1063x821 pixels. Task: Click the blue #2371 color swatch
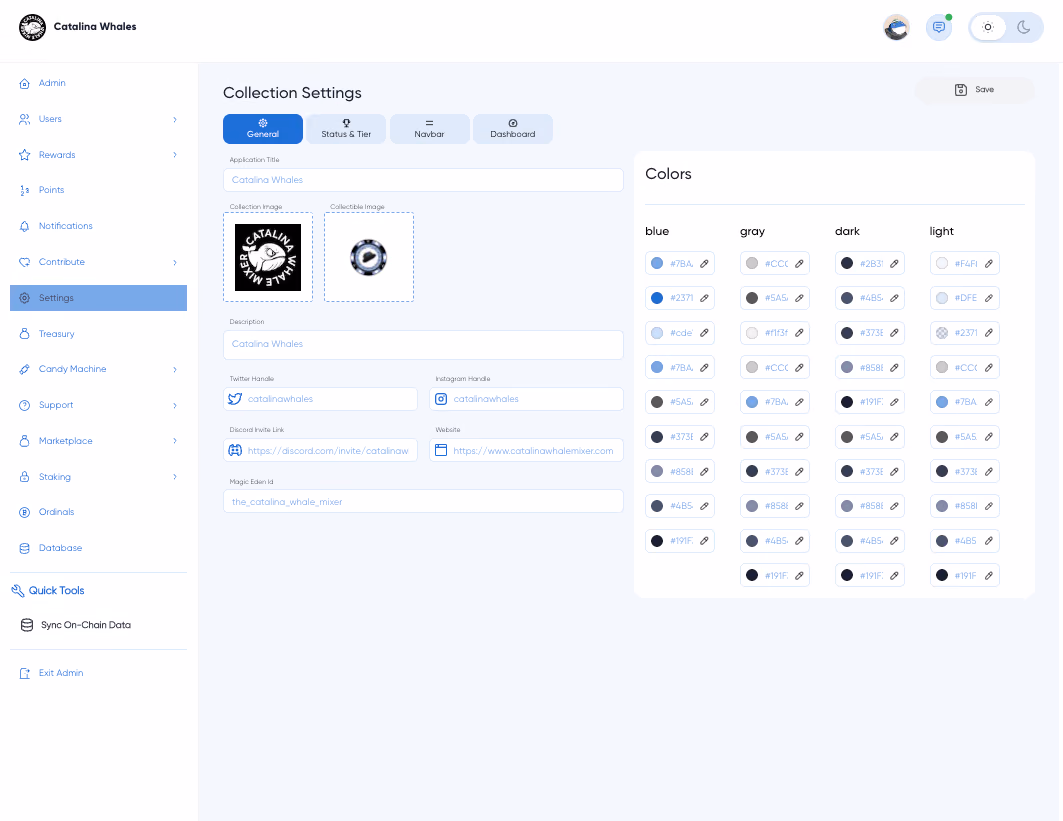(x=657, y=298)
